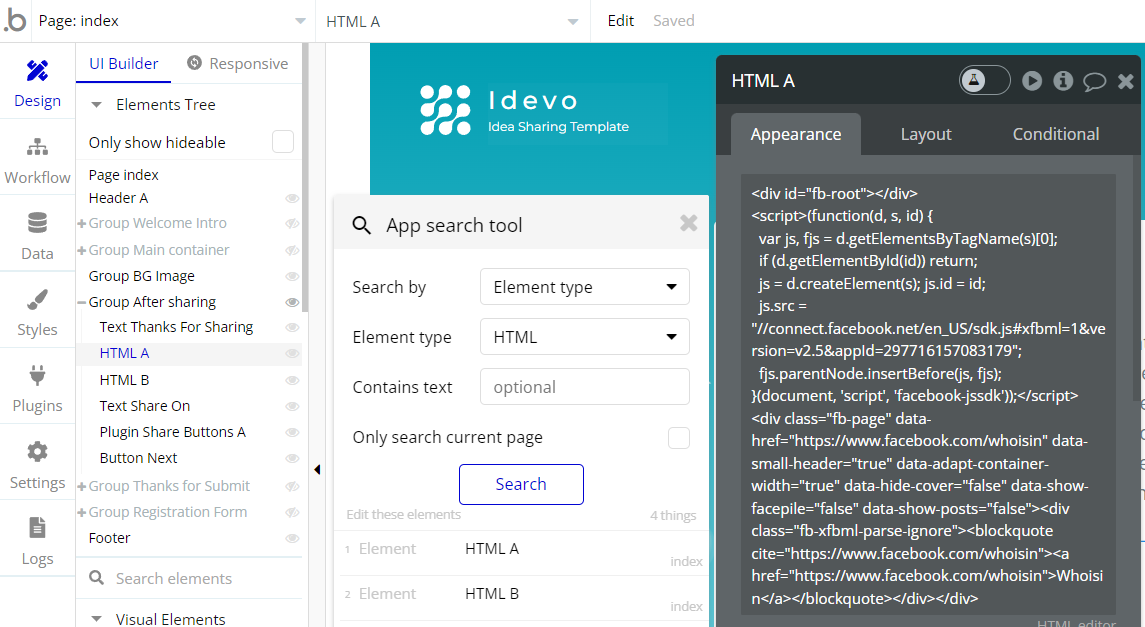Toggle visibility of Footer

click(292, 539)
